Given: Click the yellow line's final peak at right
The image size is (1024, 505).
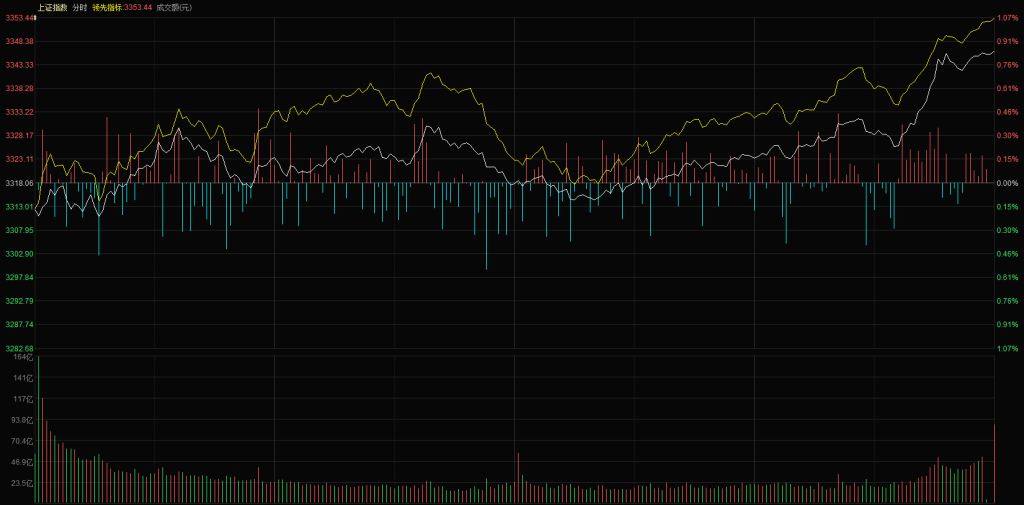Looking at the screenshot, I should tap(990, 18).
